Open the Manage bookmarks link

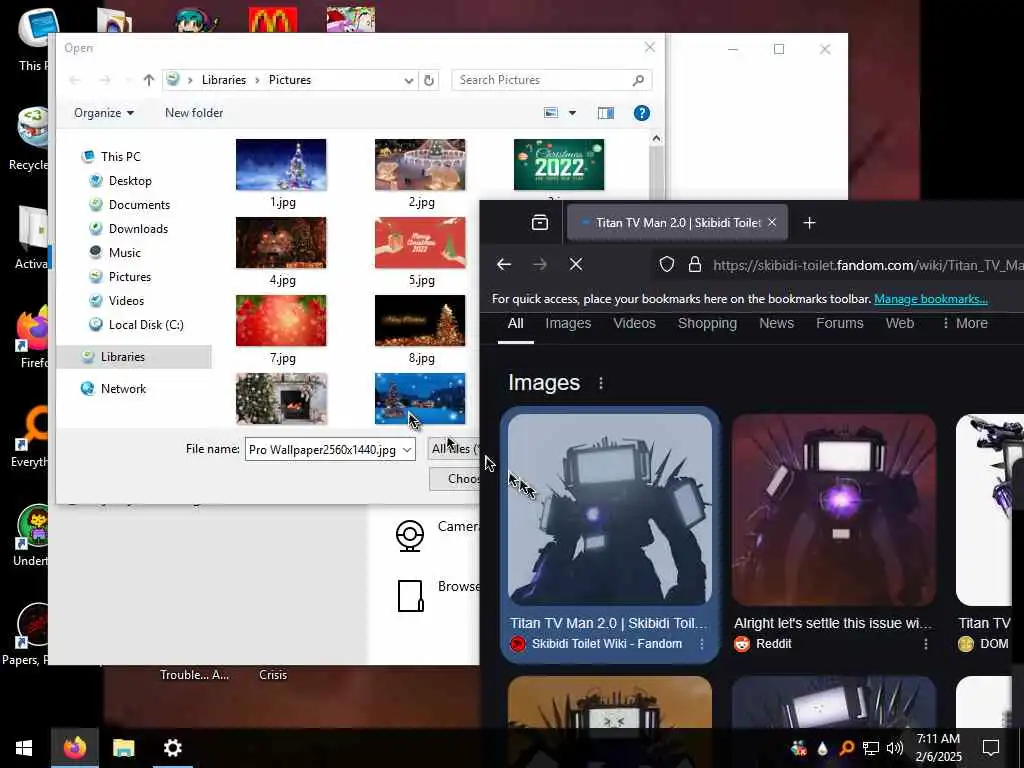(931, 299)
